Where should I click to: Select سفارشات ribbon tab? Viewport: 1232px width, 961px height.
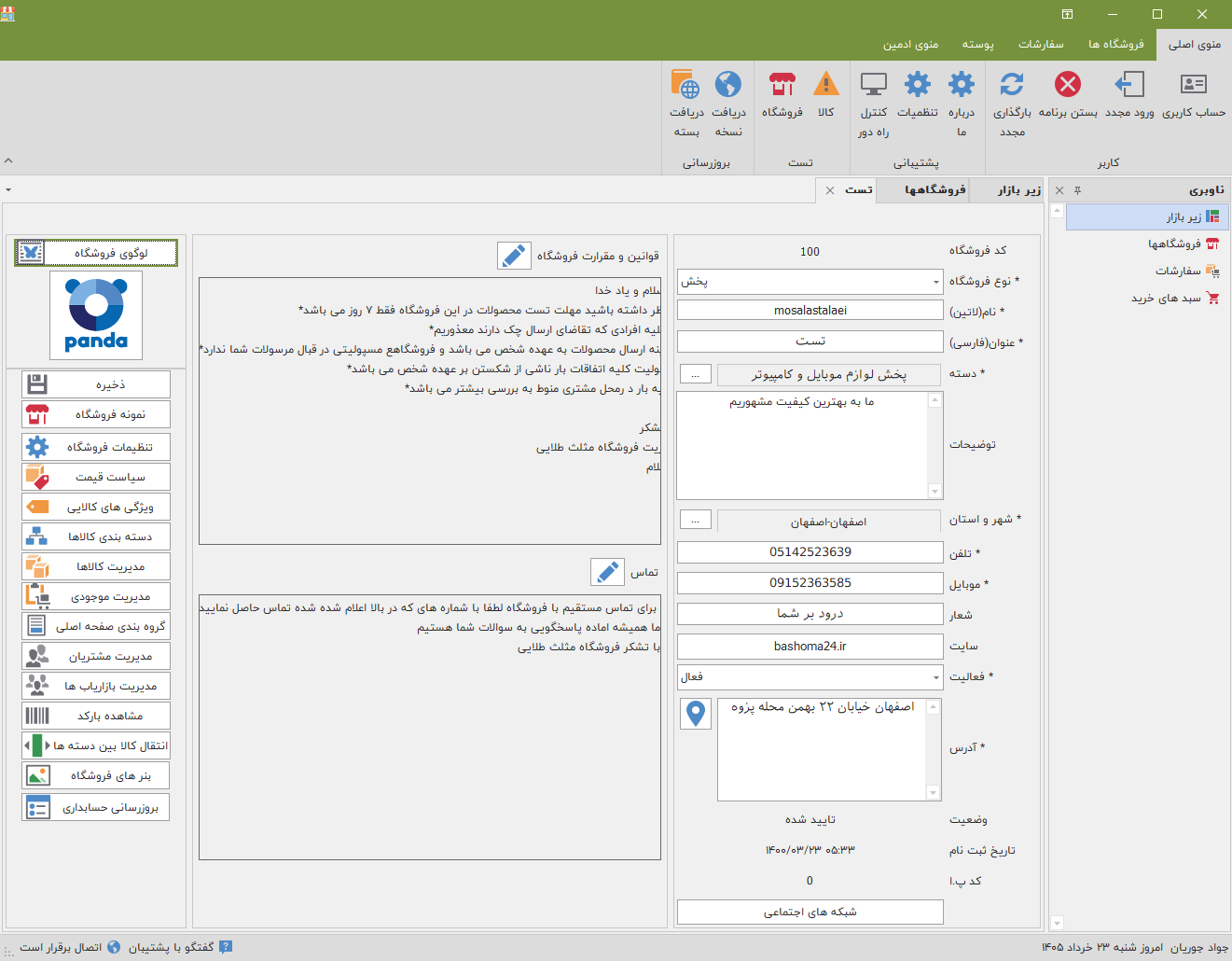point(1041,44)
